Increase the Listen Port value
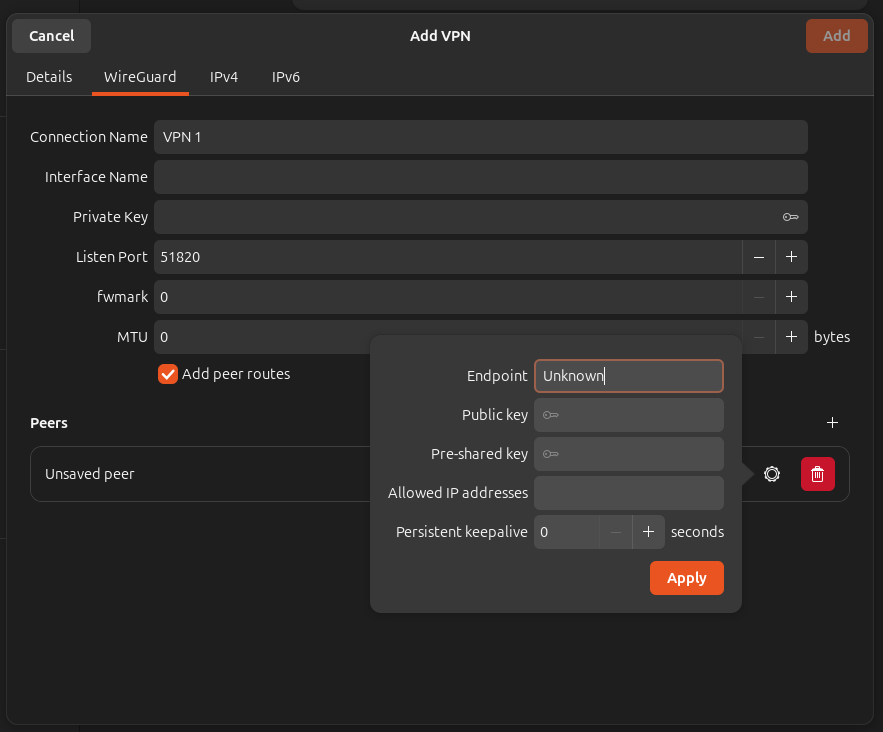 [791, 257]
